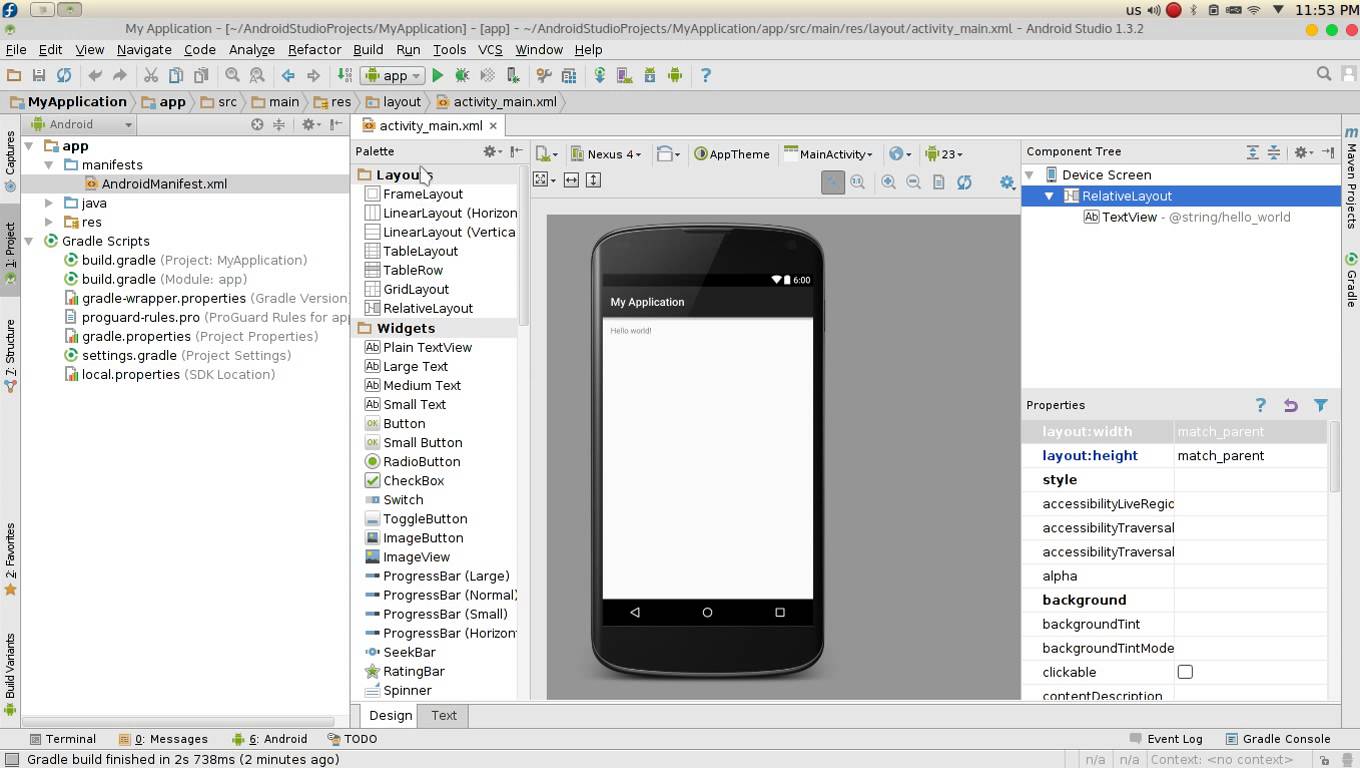Viewport: 1360px width, 768px height.
Task: Click the AppTheme theme button
Action: pos(737,153)
